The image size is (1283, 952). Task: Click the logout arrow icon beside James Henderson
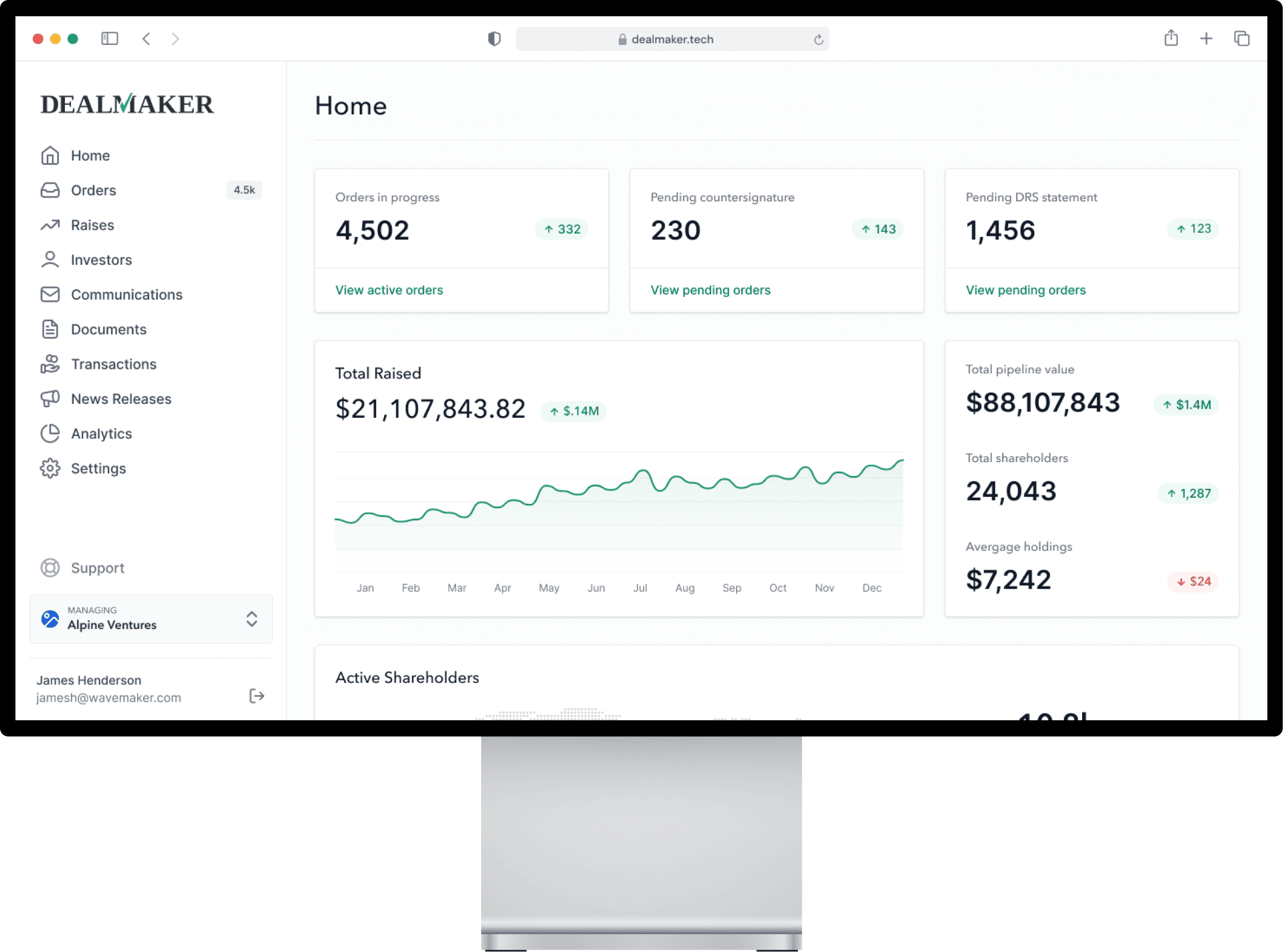257,696
